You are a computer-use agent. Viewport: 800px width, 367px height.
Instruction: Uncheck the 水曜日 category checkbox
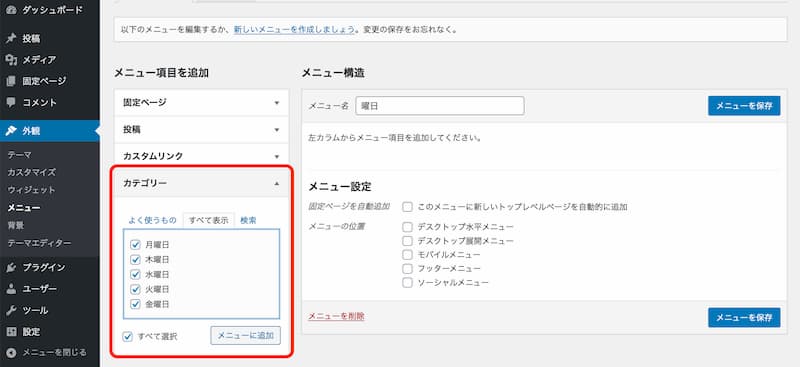coord(135,274)
